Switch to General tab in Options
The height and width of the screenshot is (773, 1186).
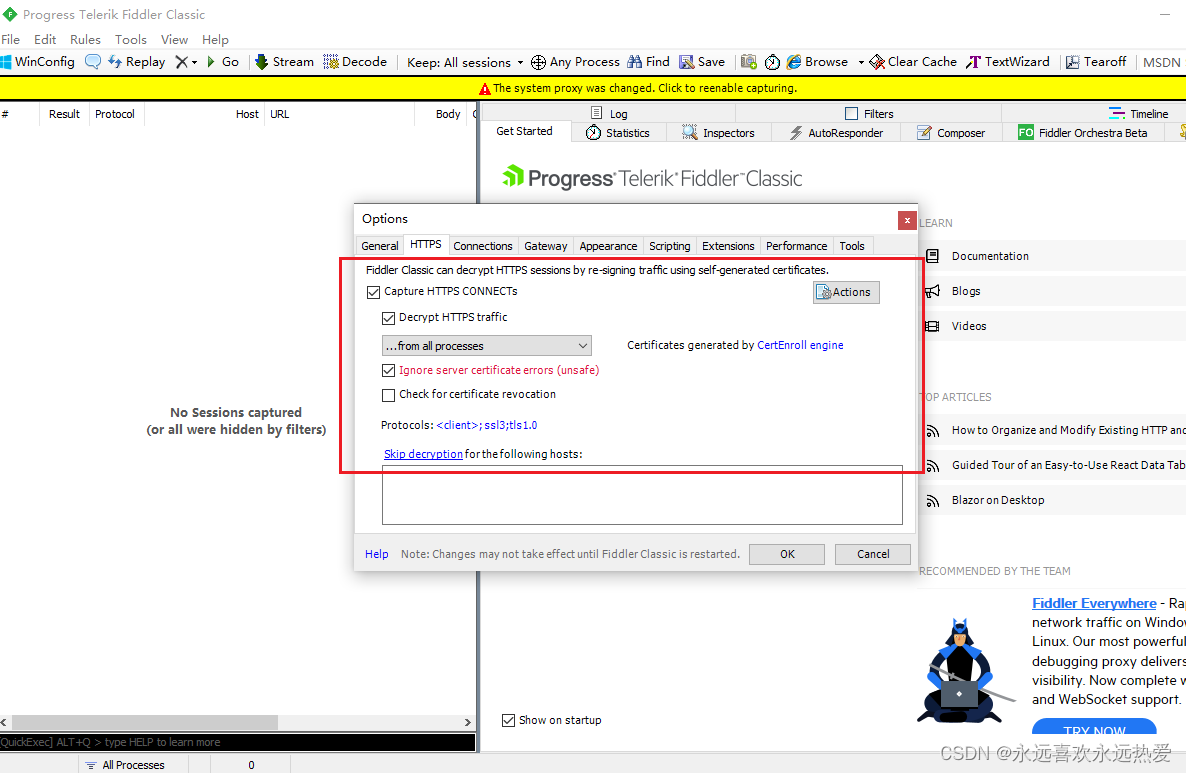(380, 246)
